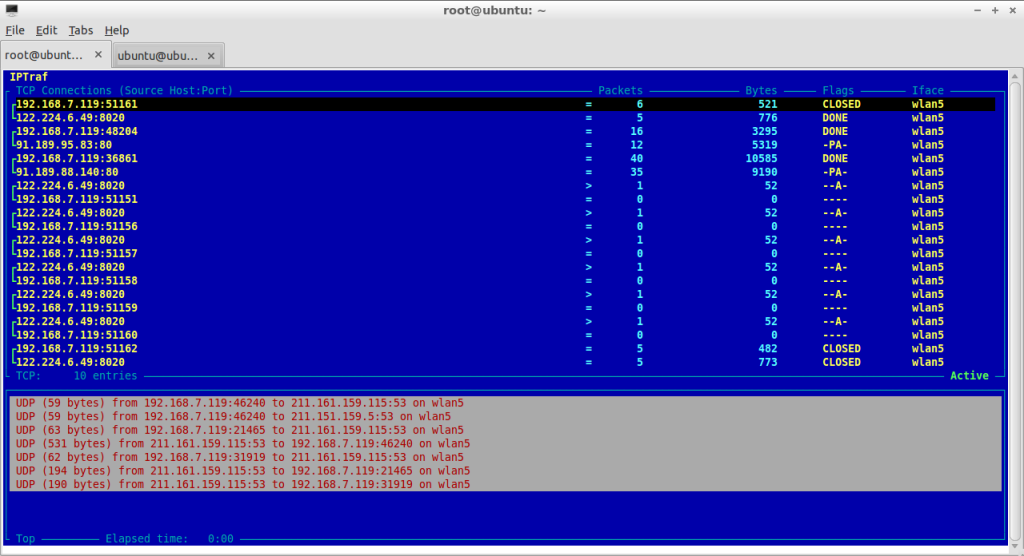1024x556 pixels.
Task: Select the 192.168.7.119:36861 connection row
Action: click(503, 159)
